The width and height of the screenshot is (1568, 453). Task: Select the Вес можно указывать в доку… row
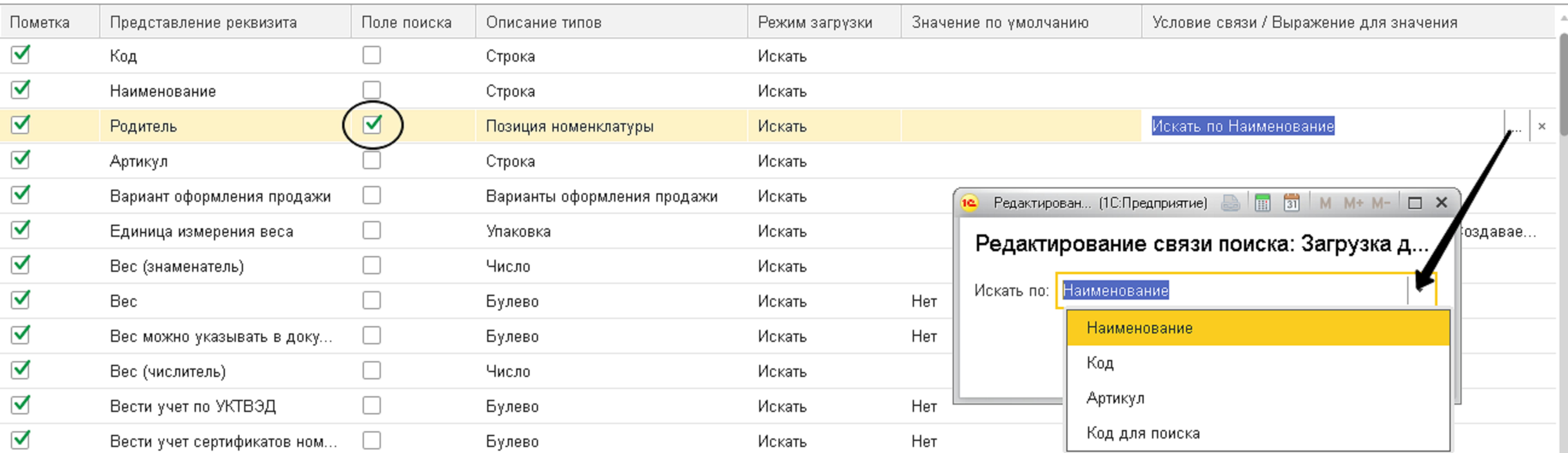point(225,337)
